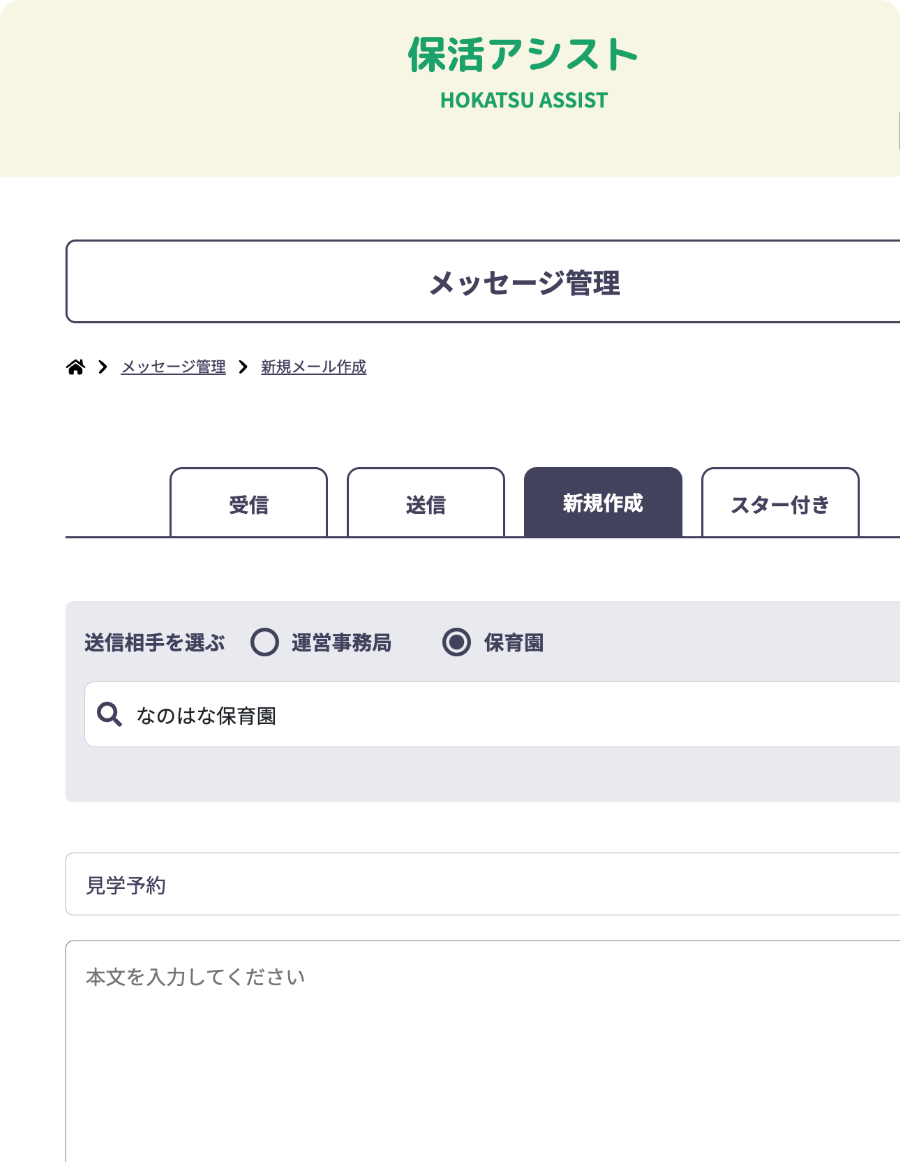The width and height of the screenshot is (900, 1162).
Task: Open the 受信 inbox tab
Action: [x=248, y=504]
